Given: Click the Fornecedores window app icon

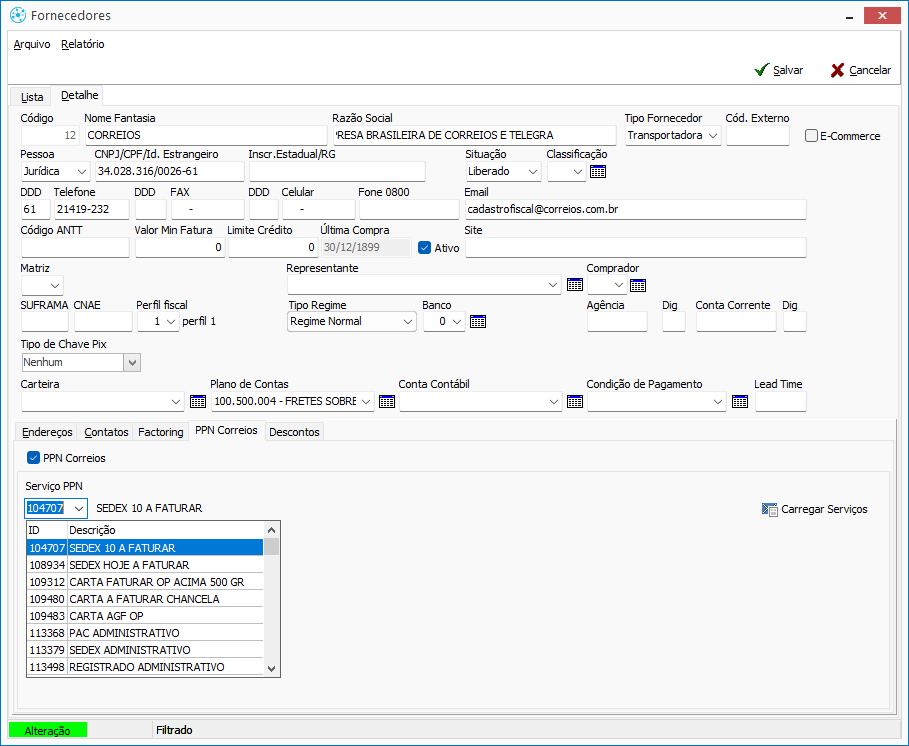Looking at the screenshot, I should click(x=18, y=15).
